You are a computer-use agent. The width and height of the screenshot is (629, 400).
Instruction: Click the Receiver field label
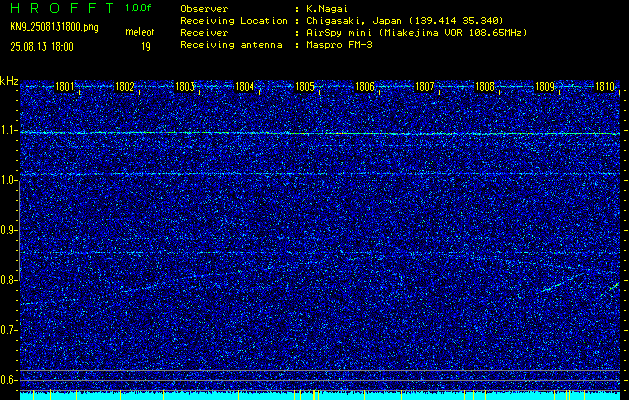click(204, 33)
